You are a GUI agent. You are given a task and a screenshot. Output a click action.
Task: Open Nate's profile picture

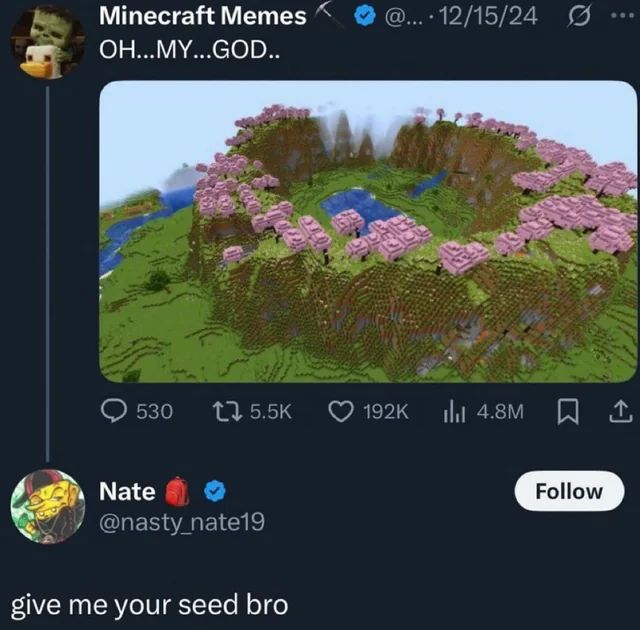(x=47, y=505)
